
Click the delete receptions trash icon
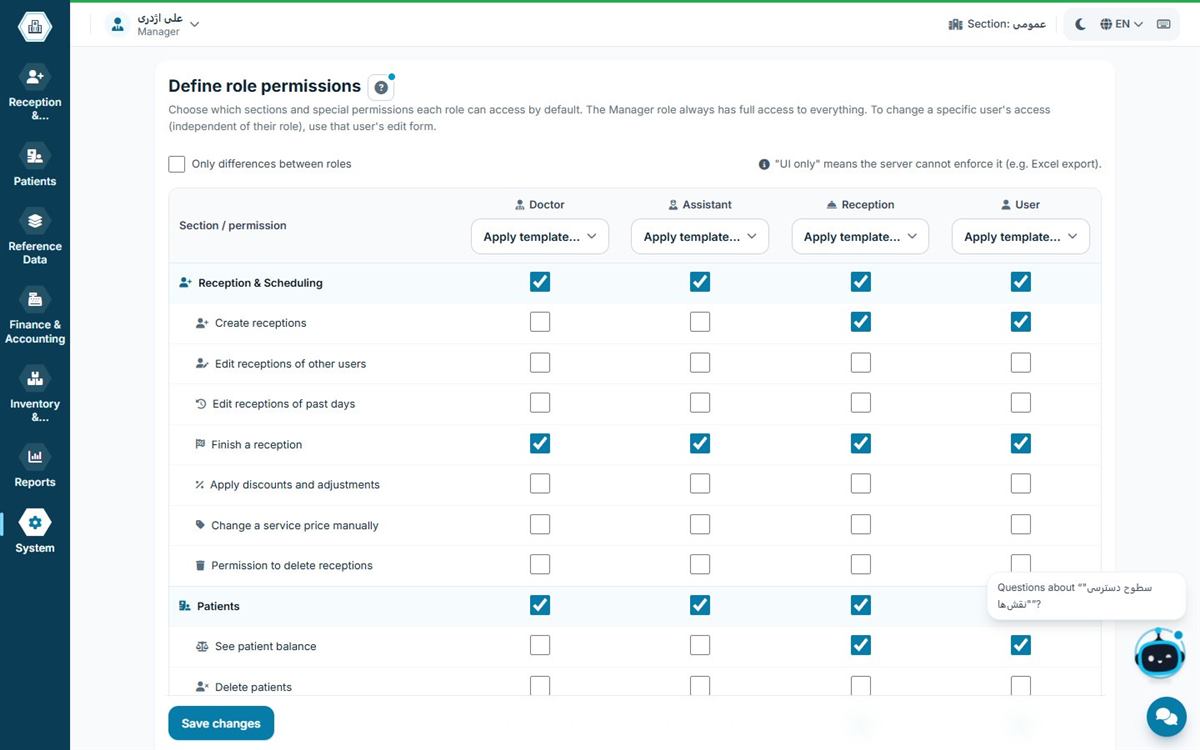[200, 565]
